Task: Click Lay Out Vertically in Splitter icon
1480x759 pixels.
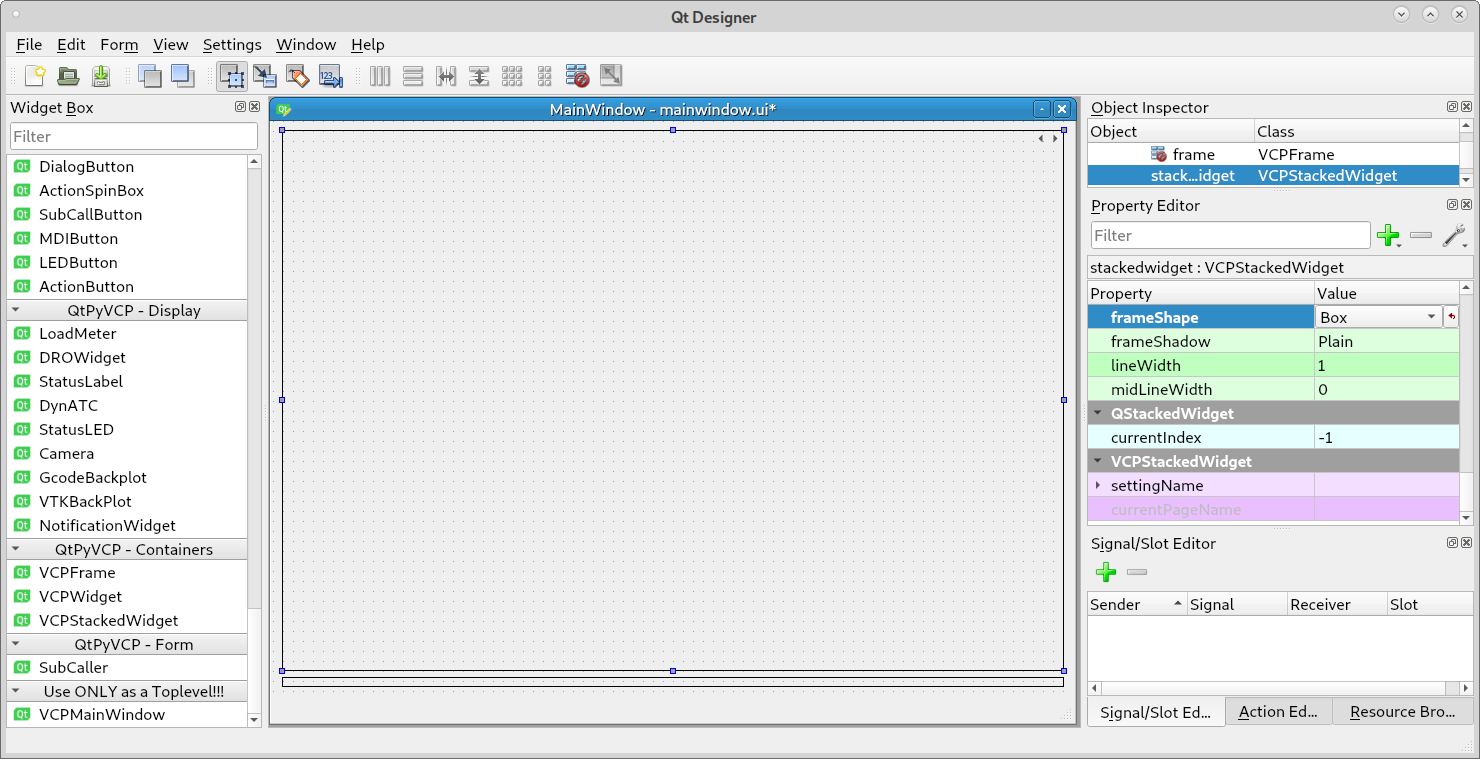Action: tap(479, 75)
